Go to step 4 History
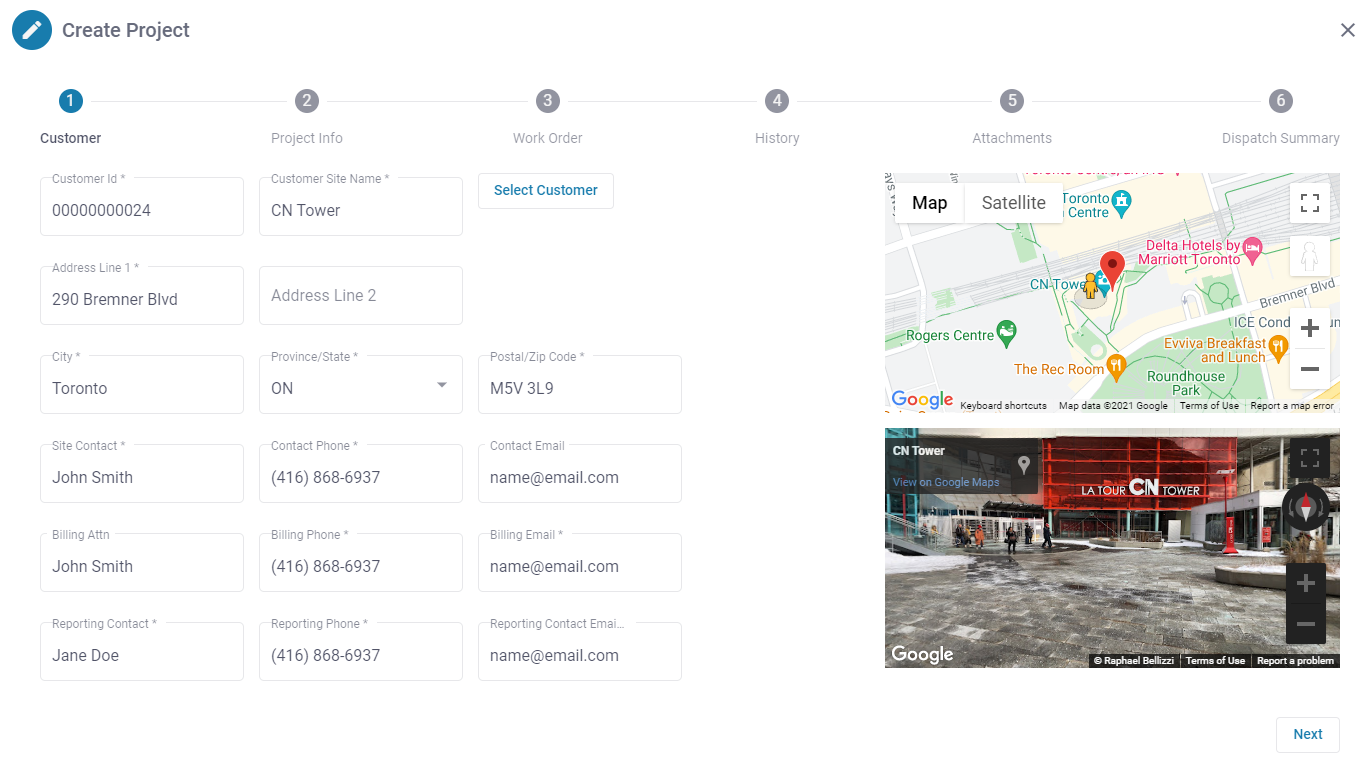The height and width of the screenshot is (770, 1372). [x=777, y=101]
